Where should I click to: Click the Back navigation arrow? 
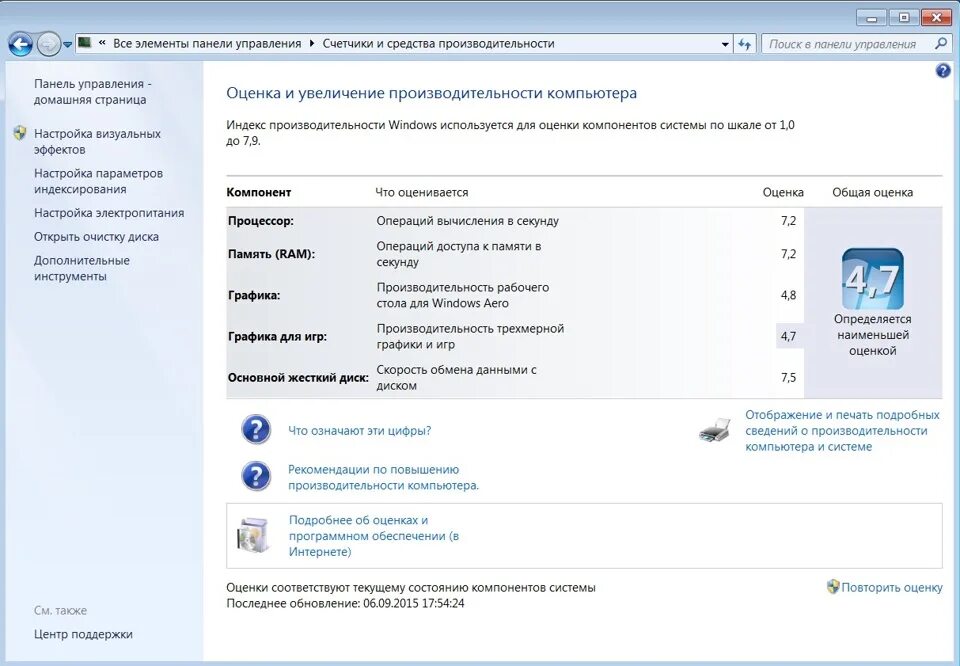click(x=20, y=44)
